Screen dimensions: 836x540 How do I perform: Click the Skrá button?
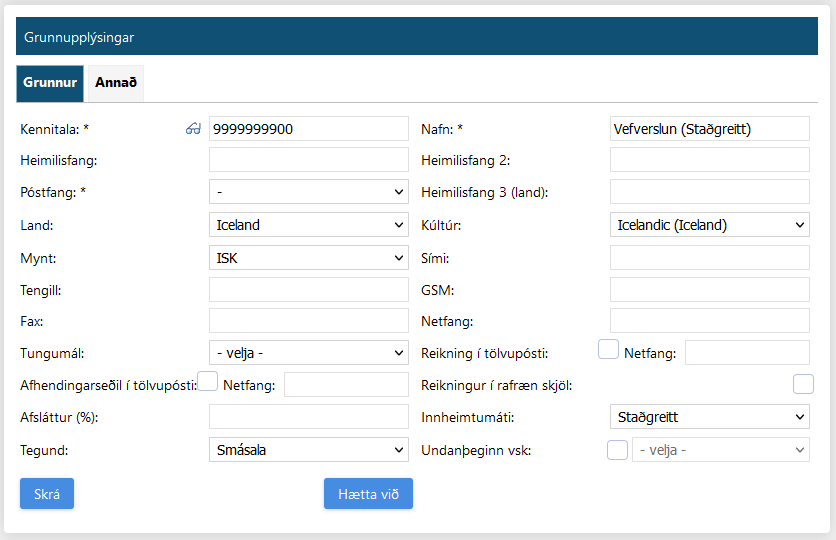(47, 494)
